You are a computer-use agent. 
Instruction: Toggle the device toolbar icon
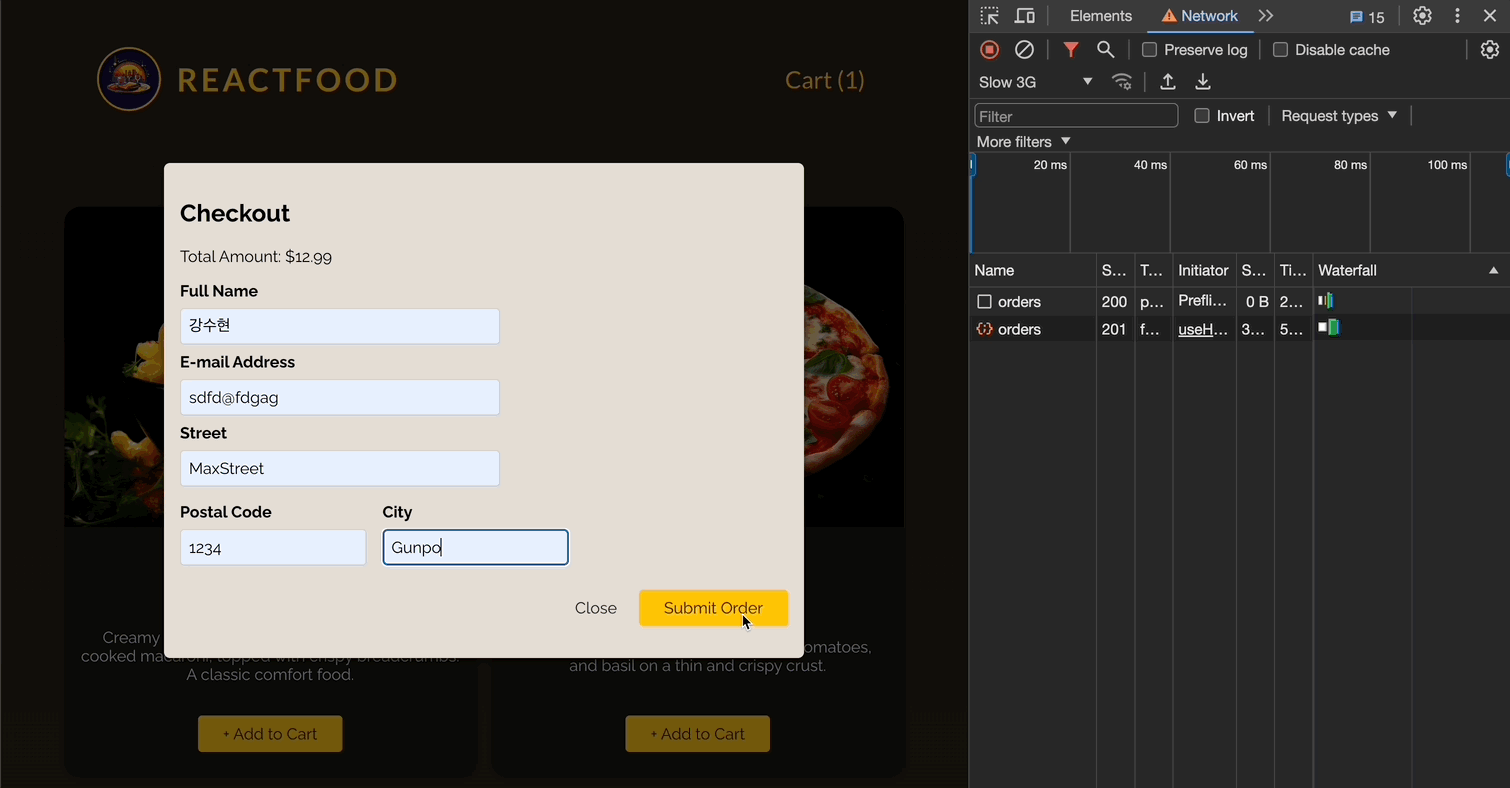coord(1024,16)
